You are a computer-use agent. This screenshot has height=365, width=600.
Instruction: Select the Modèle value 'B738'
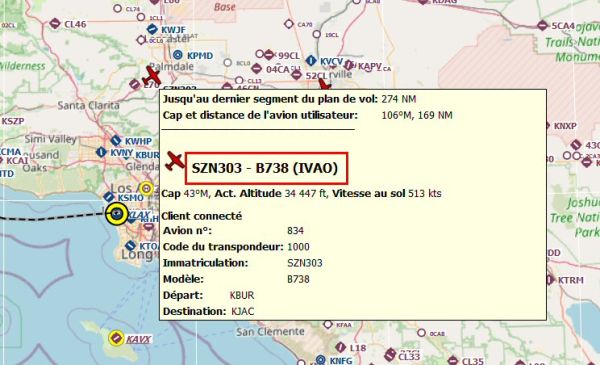298,279
